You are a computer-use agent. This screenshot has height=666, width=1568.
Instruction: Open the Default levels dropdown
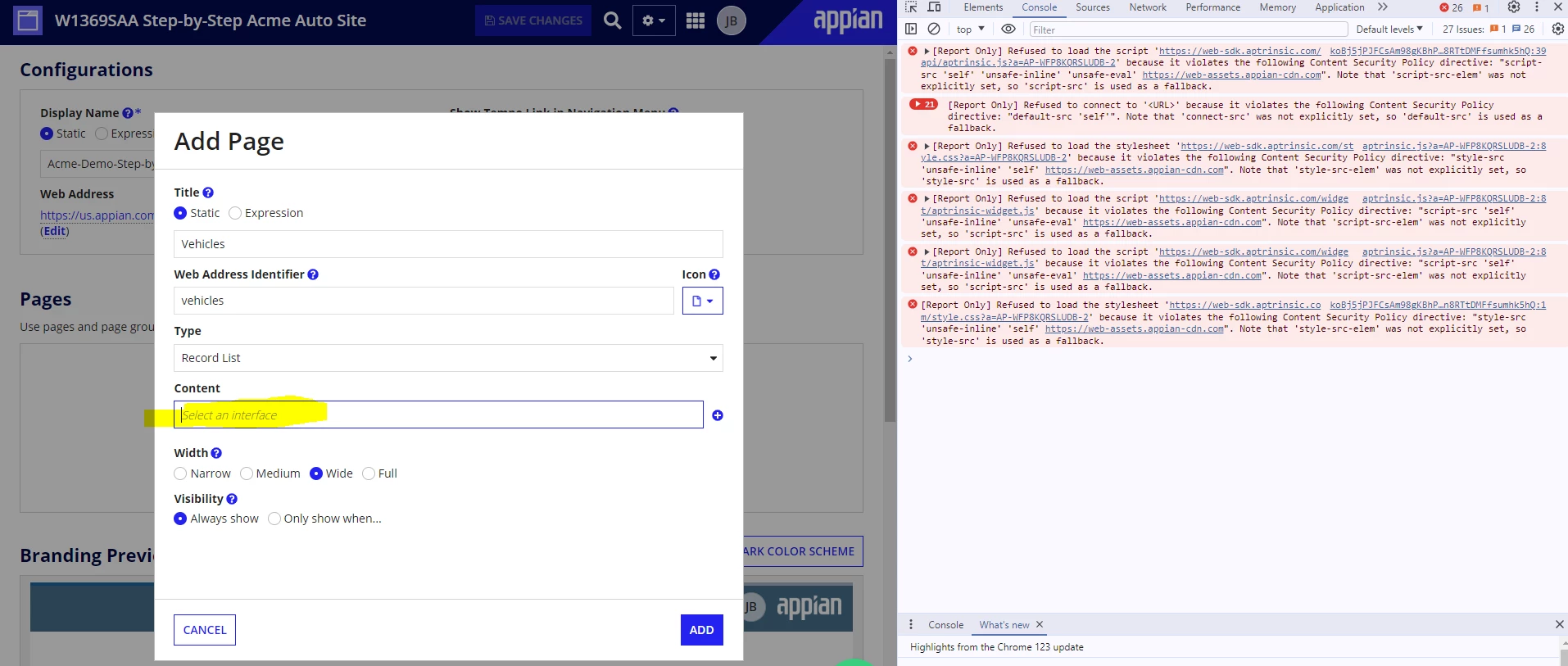pyautogui.click(x=1389, y=29)
